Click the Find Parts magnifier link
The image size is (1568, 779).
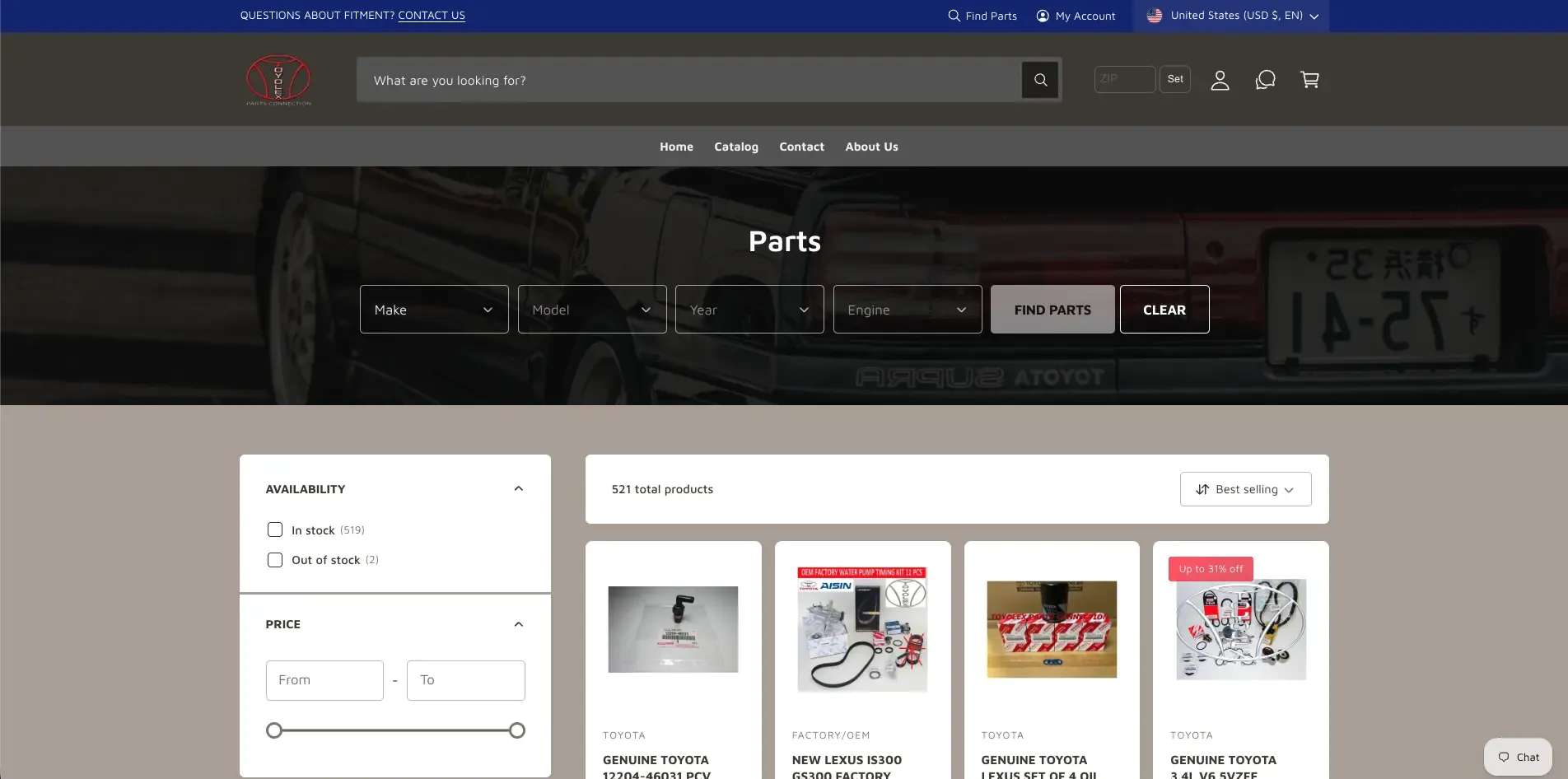[982, 16]
